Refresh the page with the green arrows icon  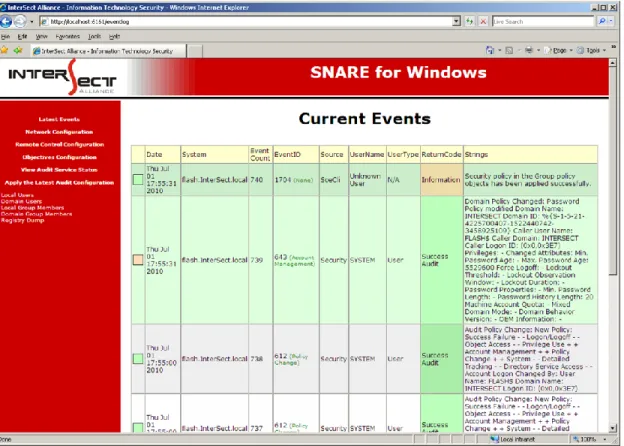[470, 21]
